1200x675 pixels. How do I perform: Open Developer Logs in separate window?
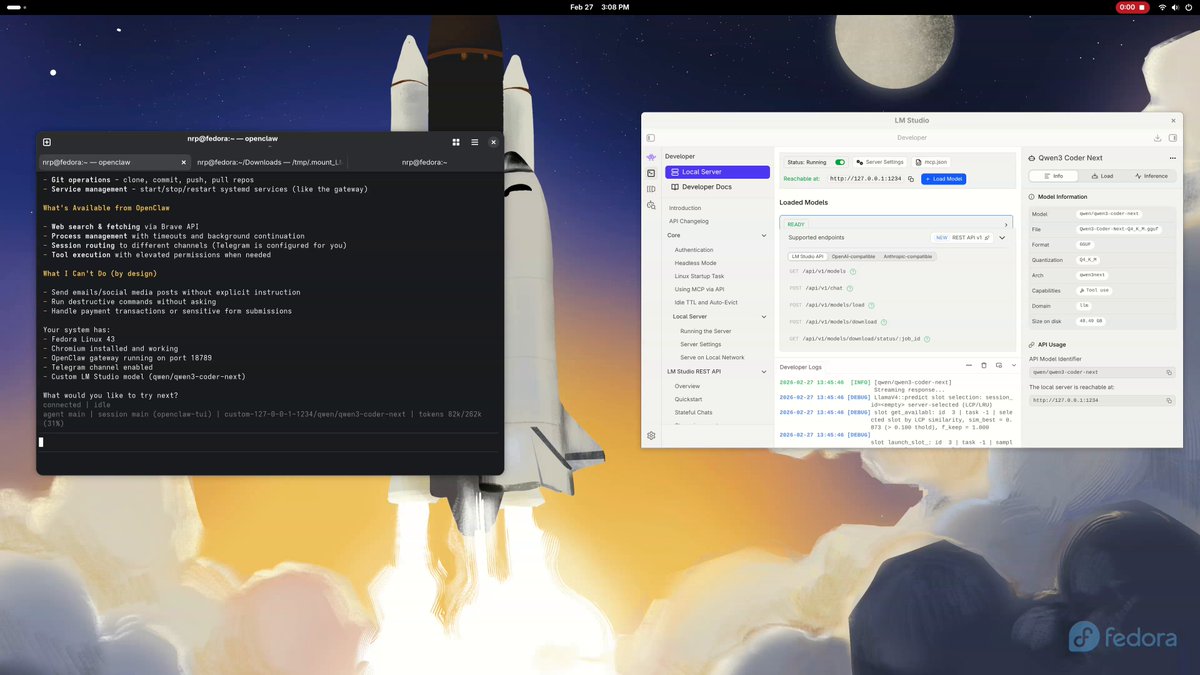tap(999, 366)
